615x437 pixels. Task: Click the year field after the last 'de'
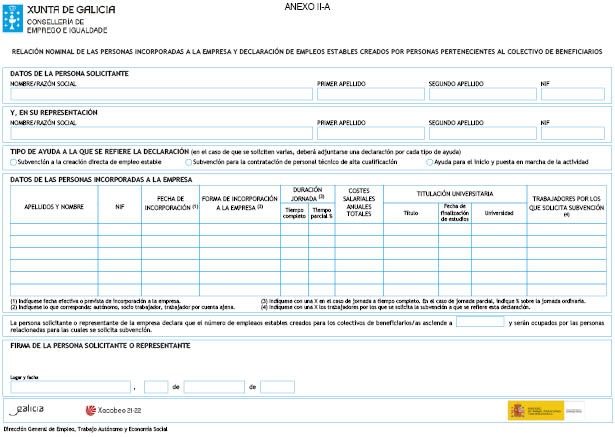coord(277,386)
